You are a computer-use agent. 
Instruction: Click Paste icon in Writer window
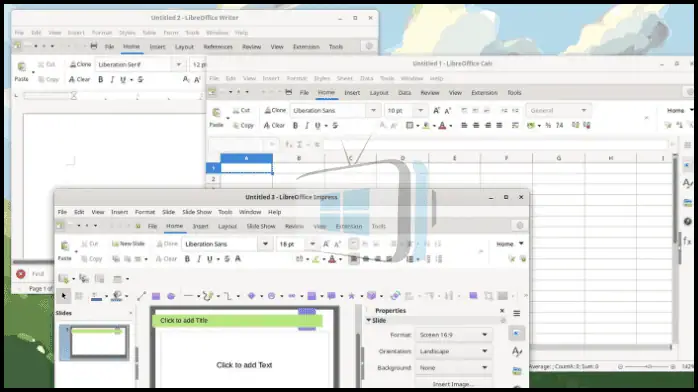pos(21,67)
